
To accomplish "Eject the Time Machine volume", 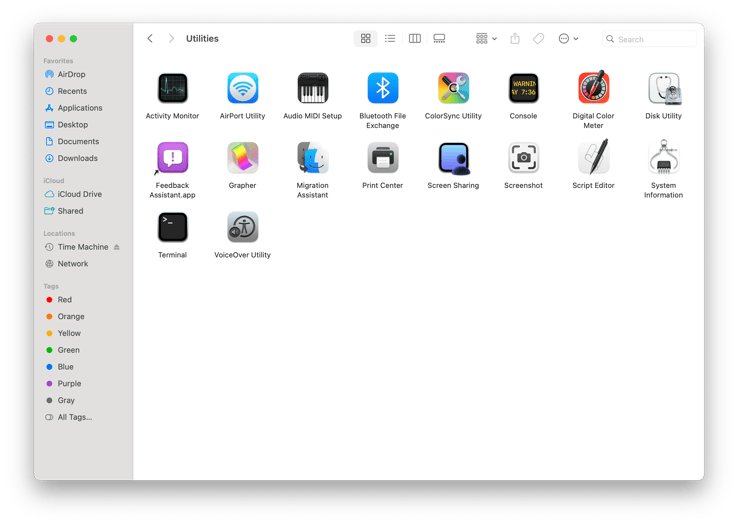I will click(117, 247).
